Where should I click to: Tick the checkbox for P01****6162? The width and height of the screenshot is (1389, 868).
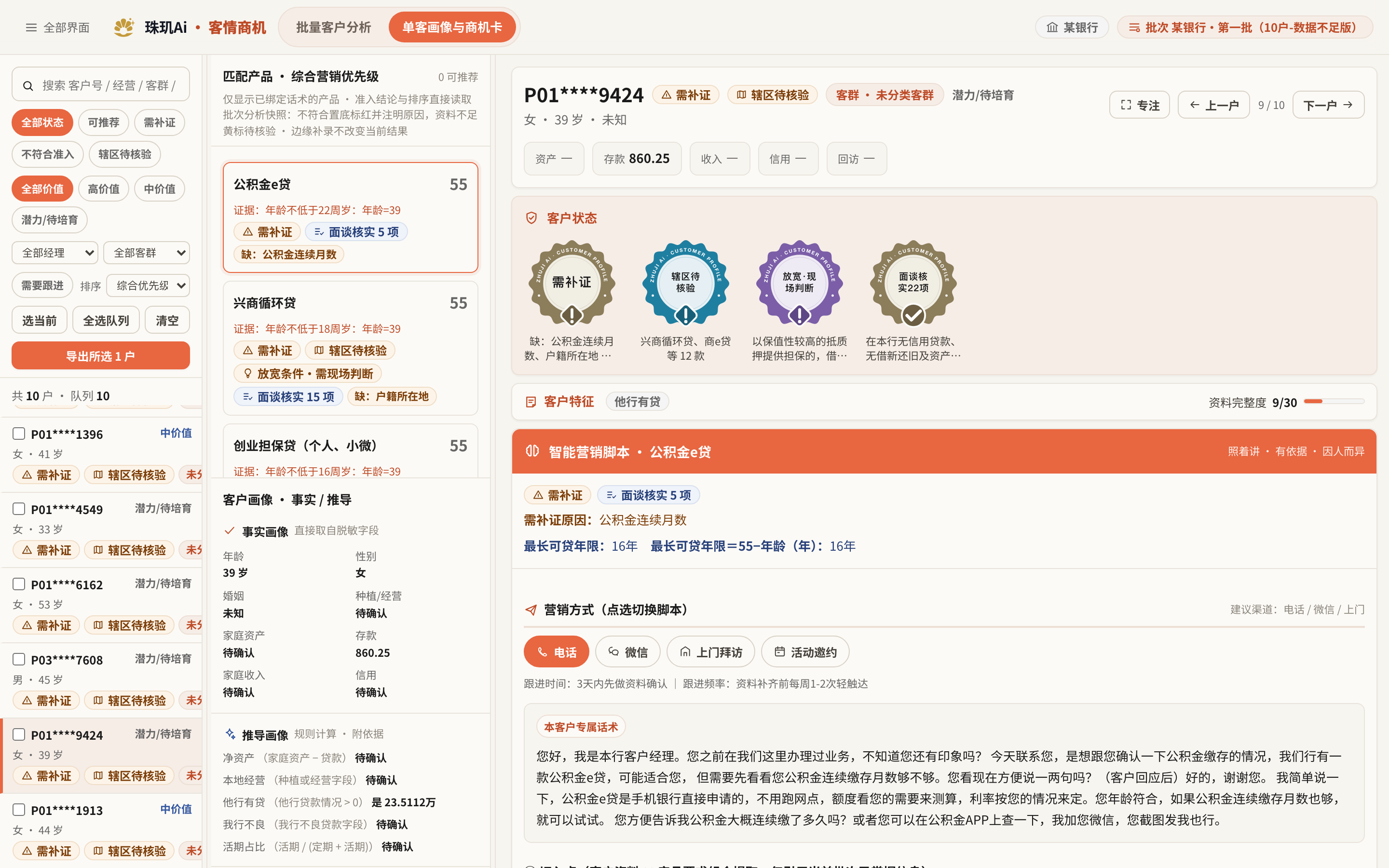coord(19,584)
